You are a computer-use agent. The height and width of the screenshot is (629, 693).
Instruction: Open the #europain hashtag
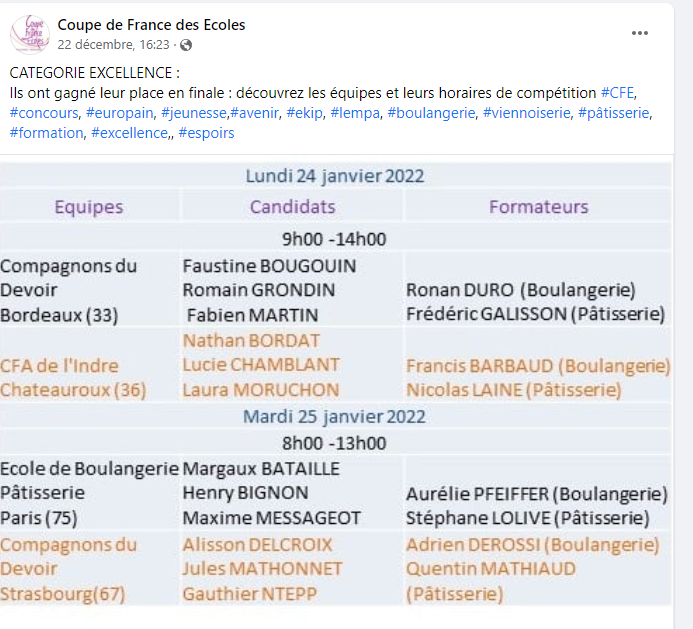point(119,113)
